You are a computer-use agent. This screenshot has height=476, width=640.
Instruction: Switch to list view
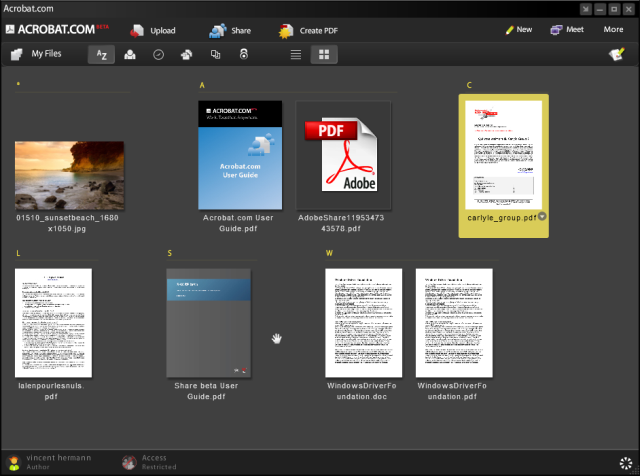click(x=296, y=55)
